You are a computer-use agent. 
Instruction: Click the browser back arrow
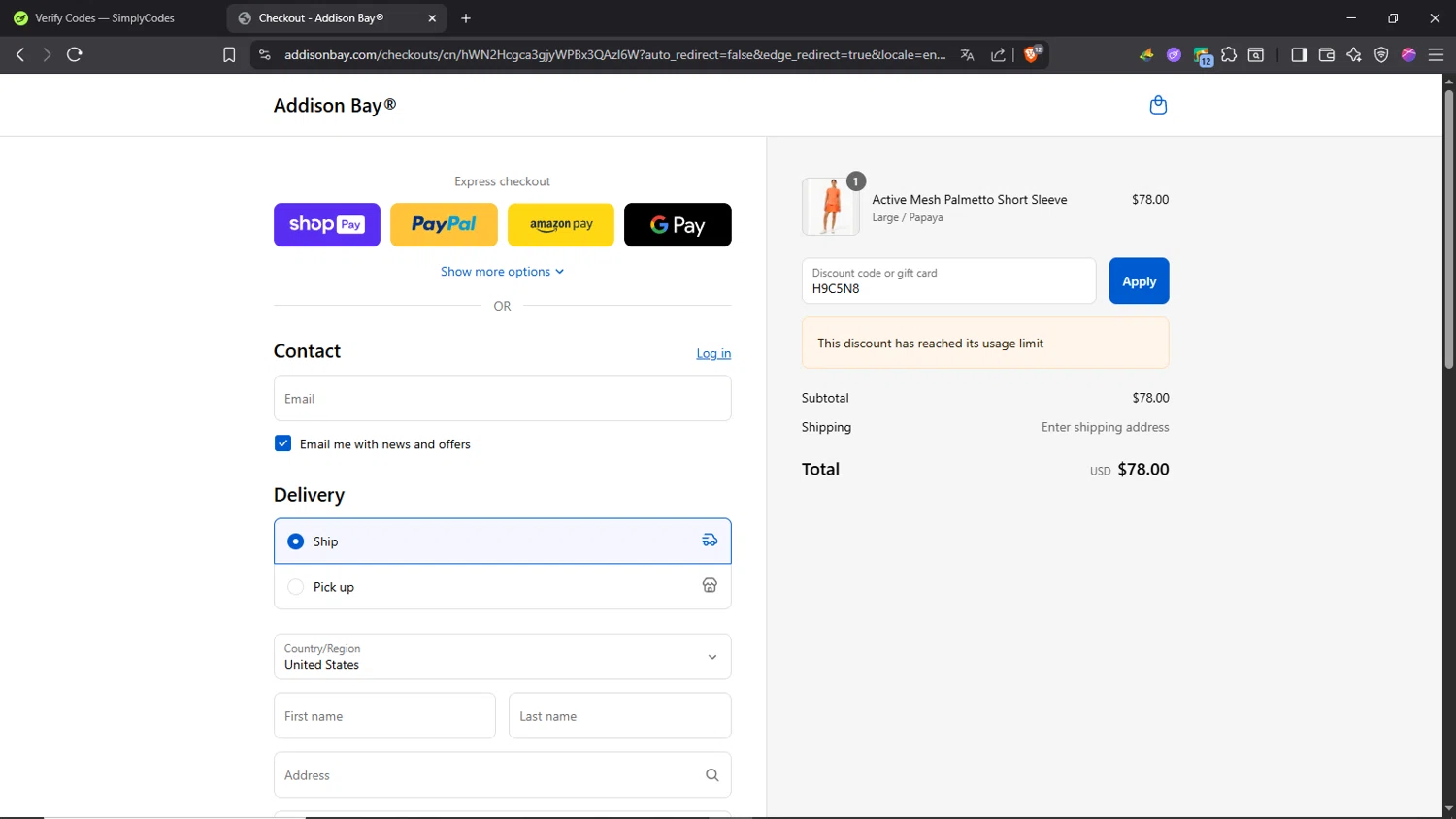20,55
